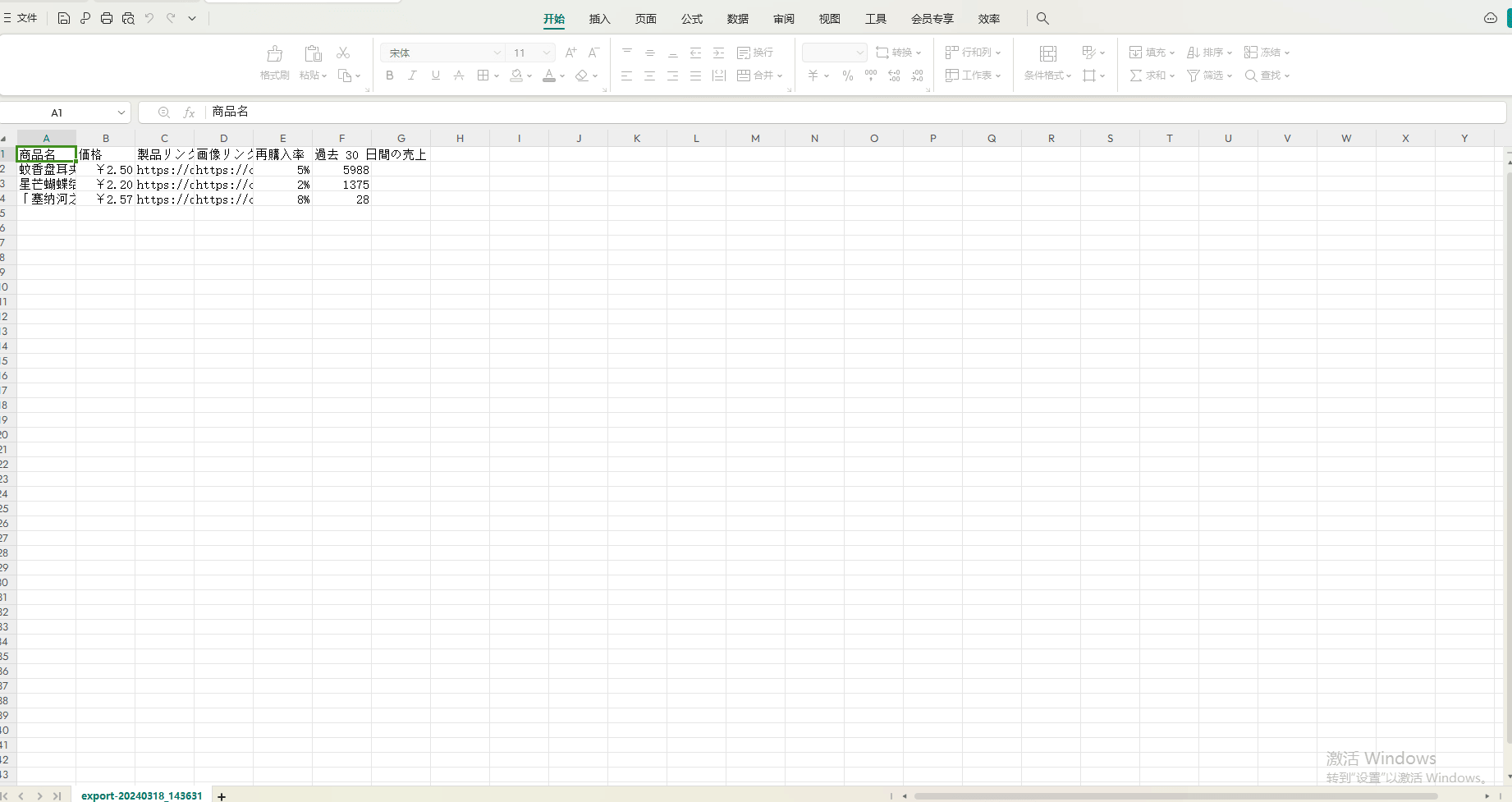Screen dimensions: 1512x802
Task: Open the Fill (填充) dropdown
Action: [x=1152, y=53]
